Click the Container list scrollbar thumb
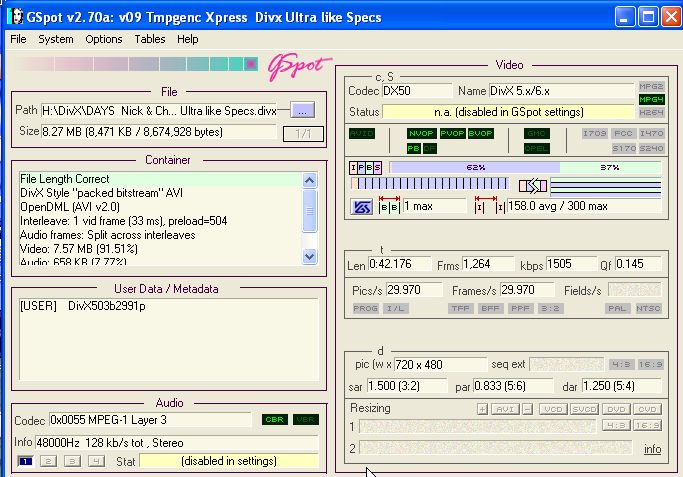The width and height of the screenshot is (683, 477). coord(309,211)
